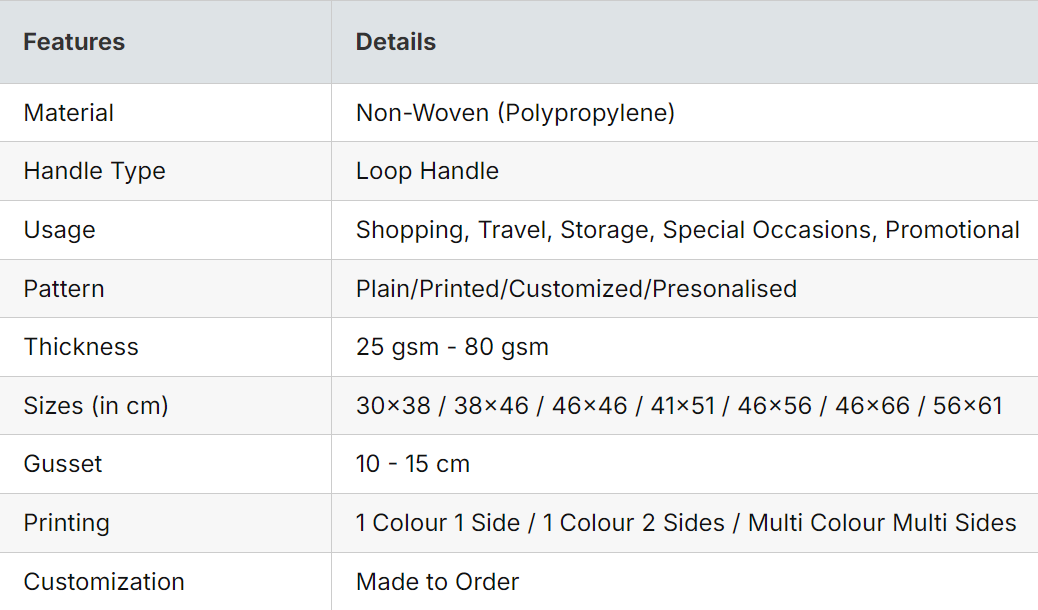Click the Made to Order value
1038x610 pixels.
tap(437, 582)
